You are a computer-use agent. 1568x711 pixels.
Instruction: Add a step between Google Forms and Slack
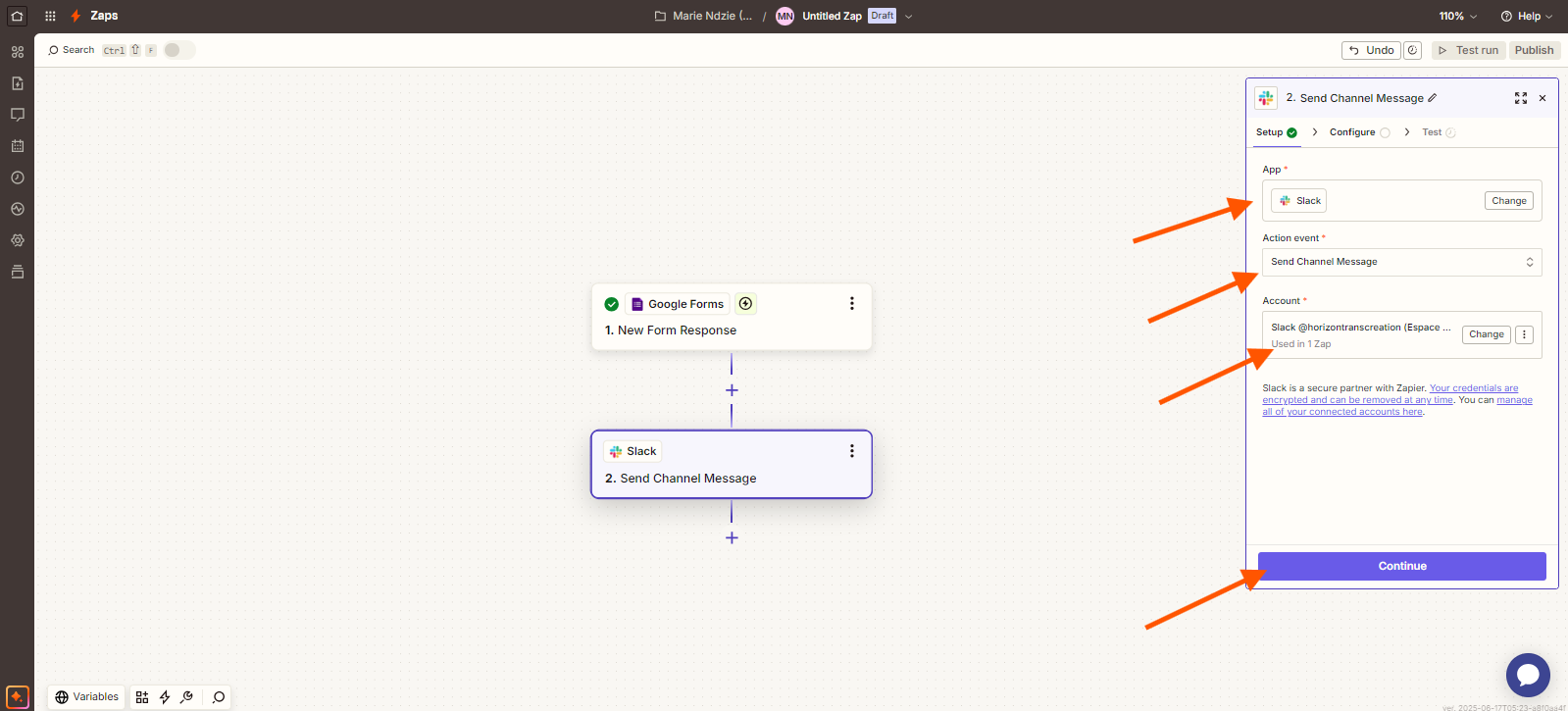732,390
